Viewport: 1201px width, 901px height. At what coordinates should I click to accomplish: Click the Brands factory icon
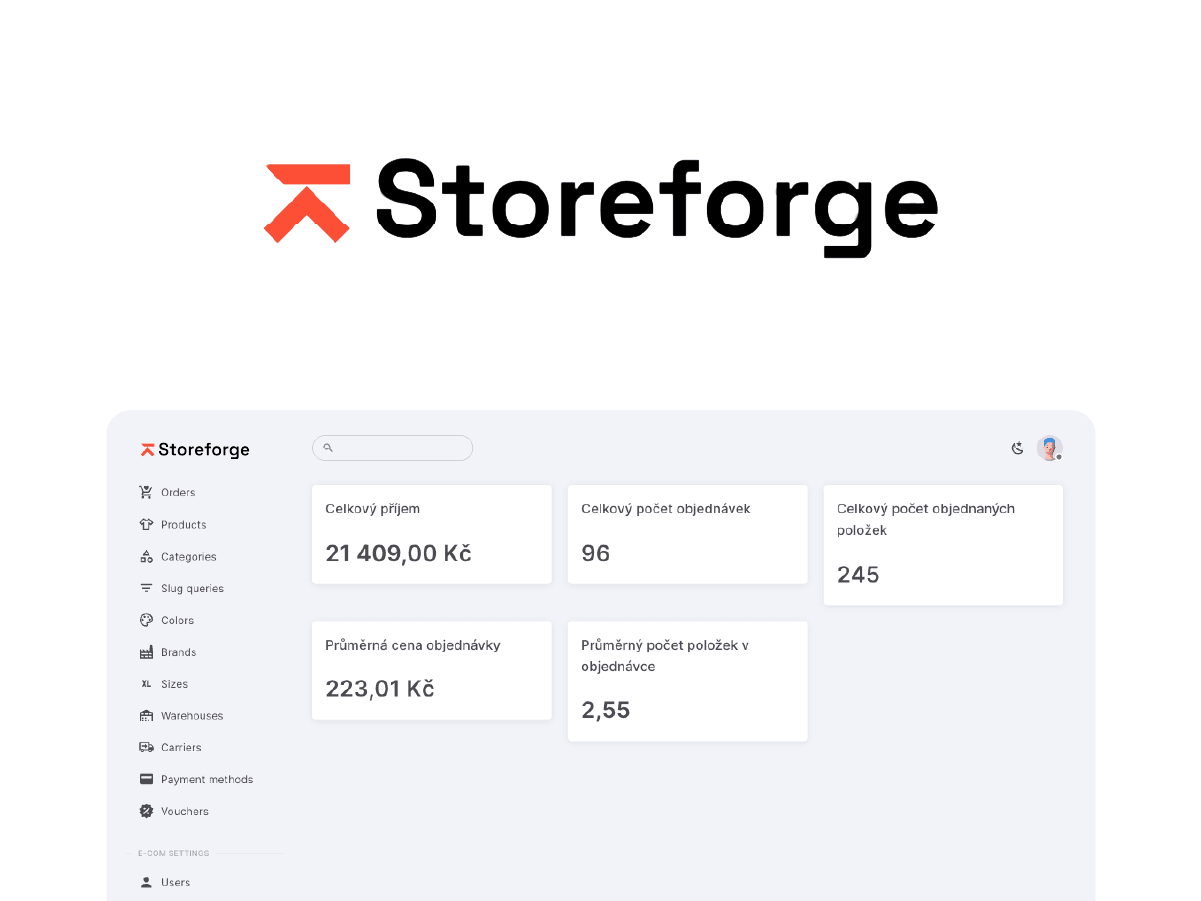(144, 652)
